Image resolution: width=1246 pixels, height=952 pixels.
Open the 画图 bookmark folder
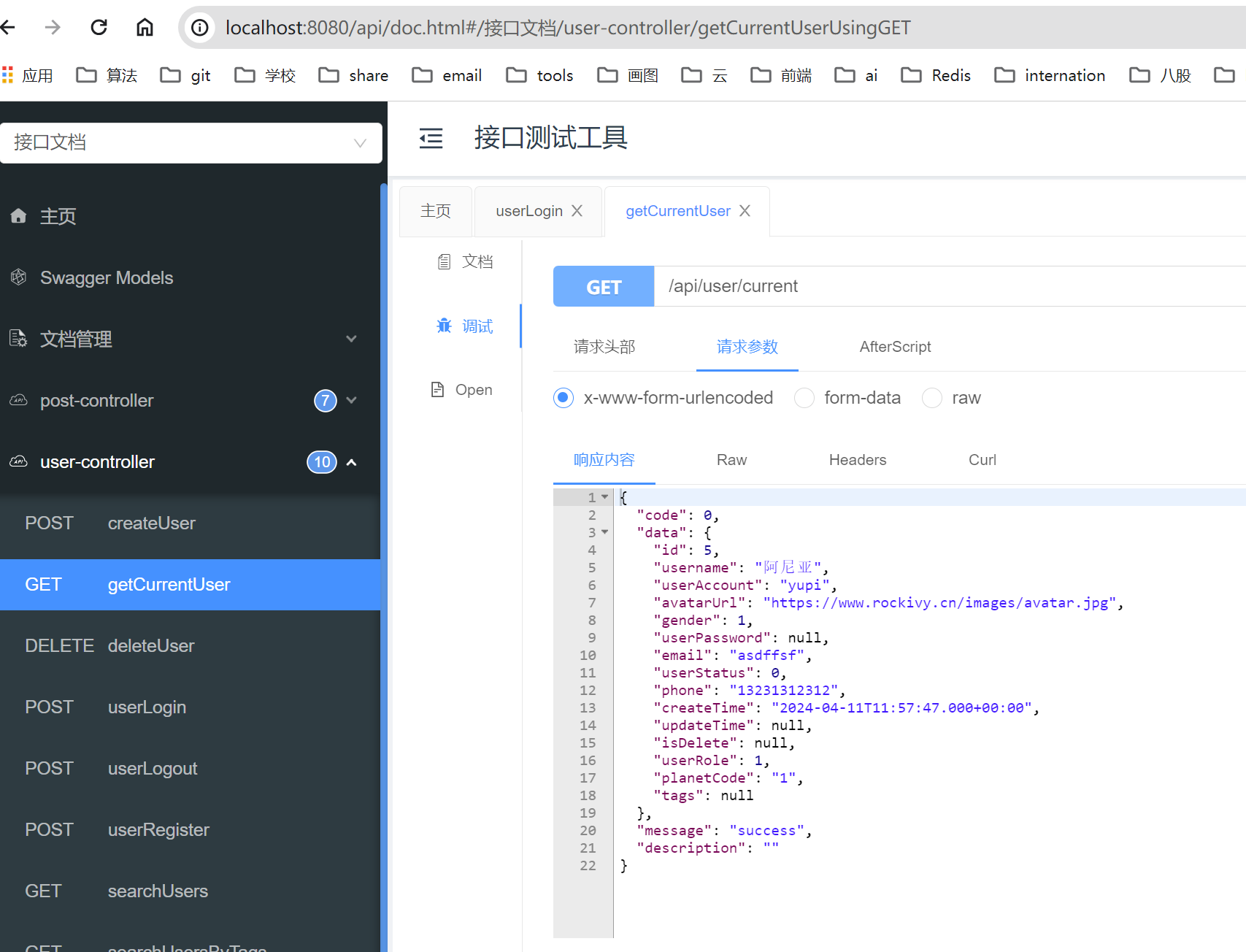point(628,75)
